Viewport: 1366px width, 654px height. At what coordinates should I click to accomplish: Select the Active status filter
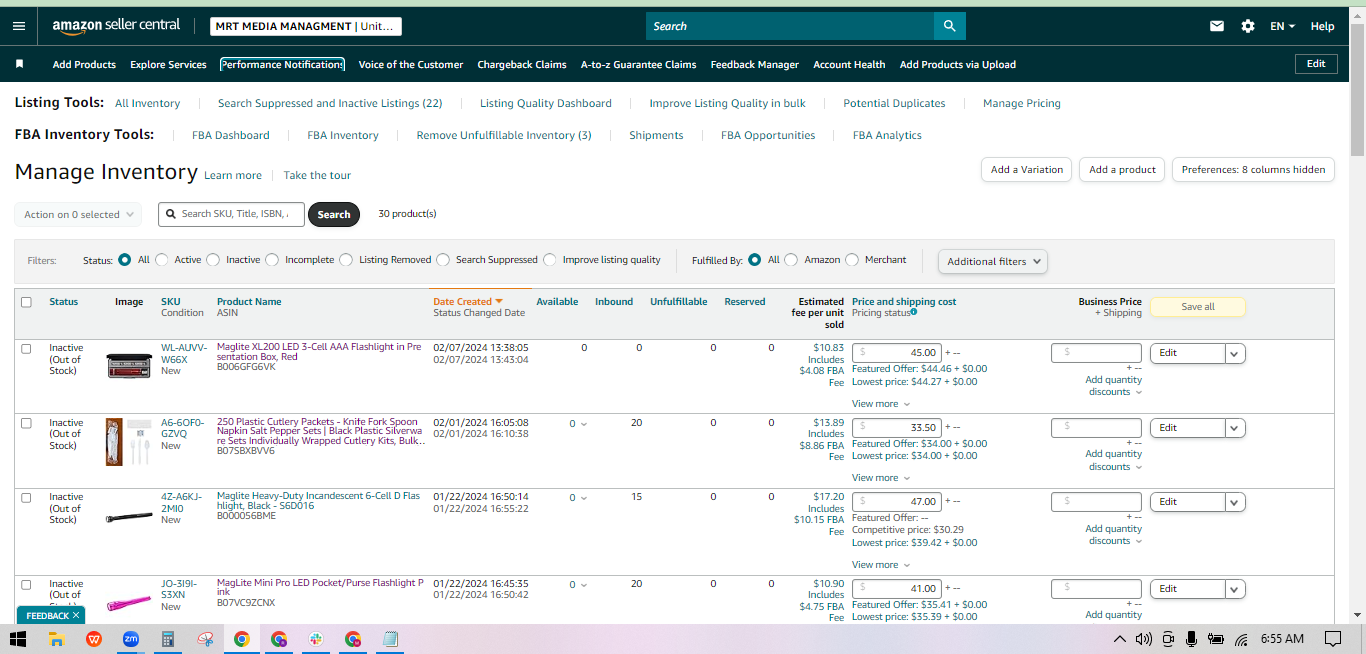pos(162,260)
